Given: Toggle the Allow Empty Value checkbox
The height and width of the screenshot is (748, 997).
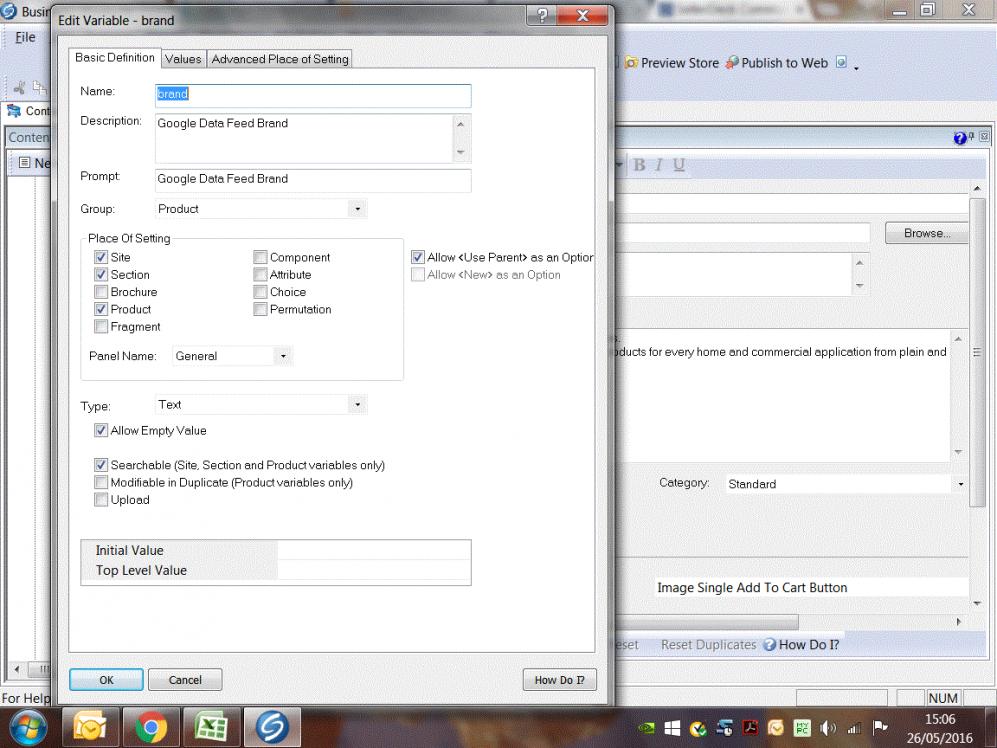Looking at the screenshot, I should pos(101,431).
